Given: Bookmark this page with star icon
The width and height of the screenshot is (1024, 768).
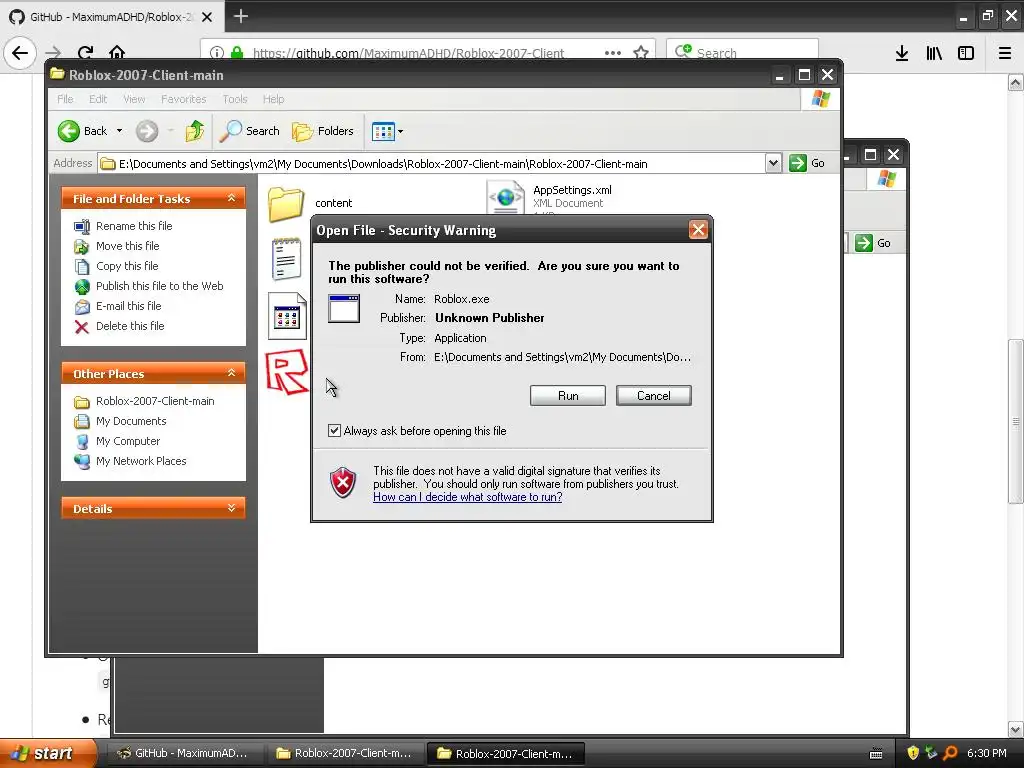Looking at the screenshot, I should coord(641,53).
